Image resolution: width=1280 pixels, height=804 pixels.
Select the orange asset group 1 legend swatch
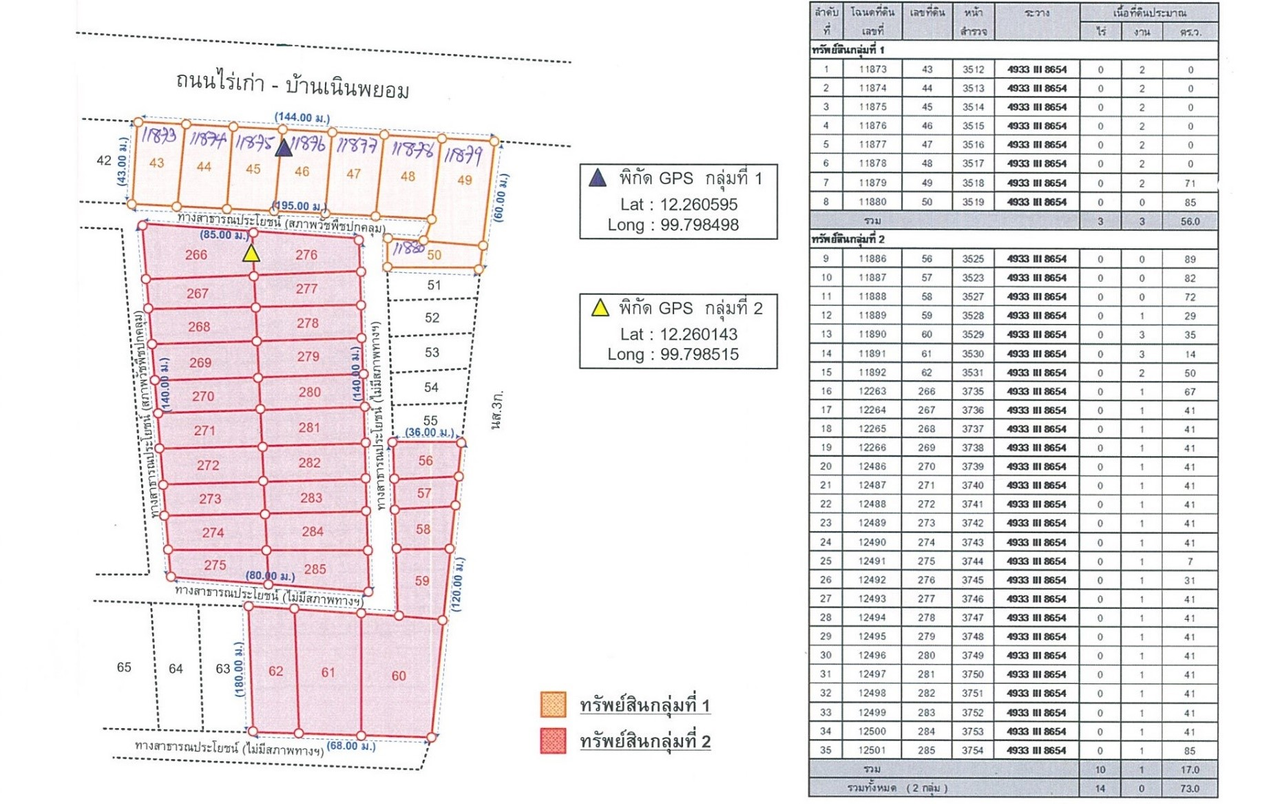(x=554, y=706)
